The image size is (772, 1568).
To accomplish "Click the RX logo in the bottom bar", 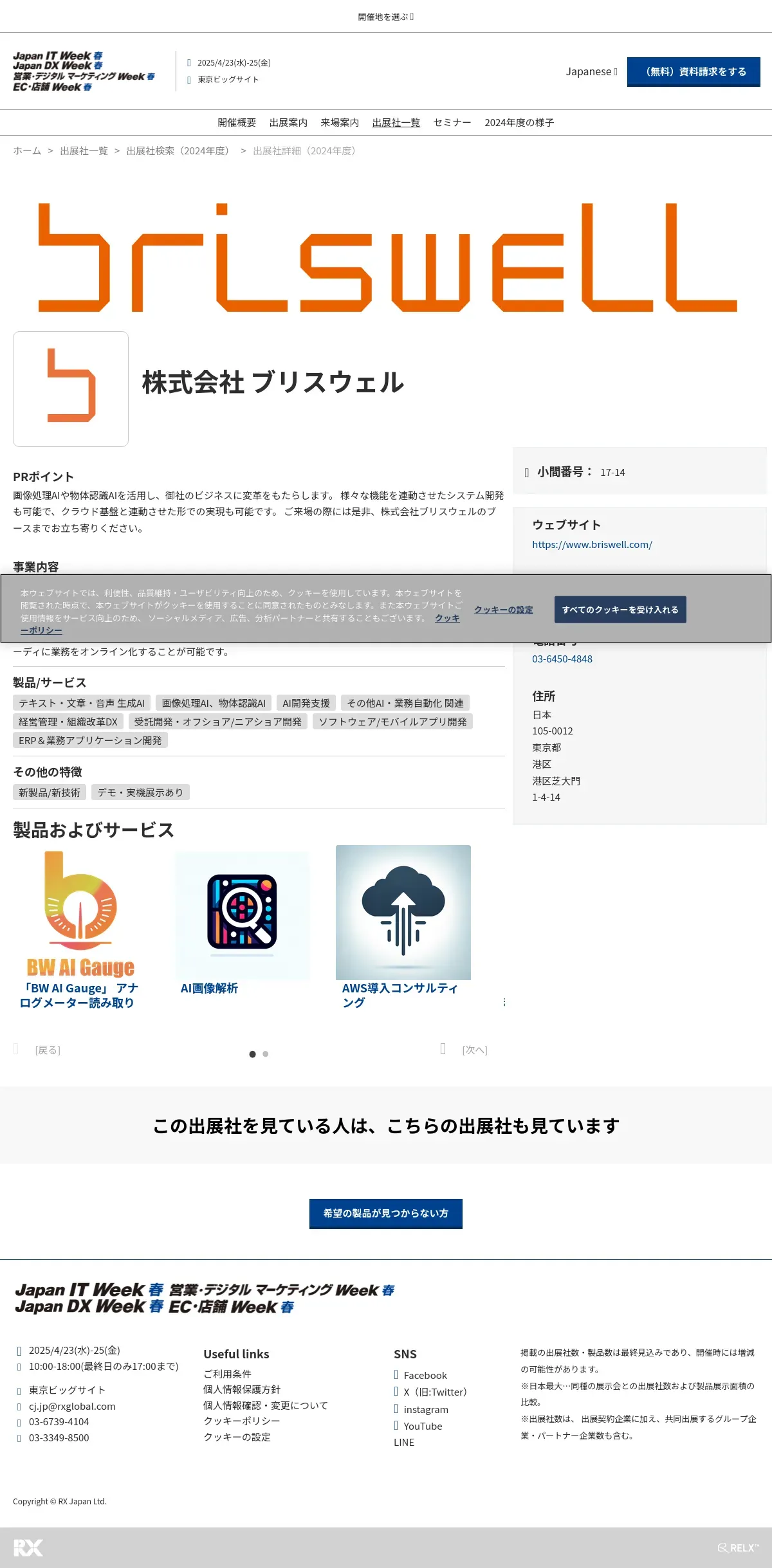I will (28, 1548).
